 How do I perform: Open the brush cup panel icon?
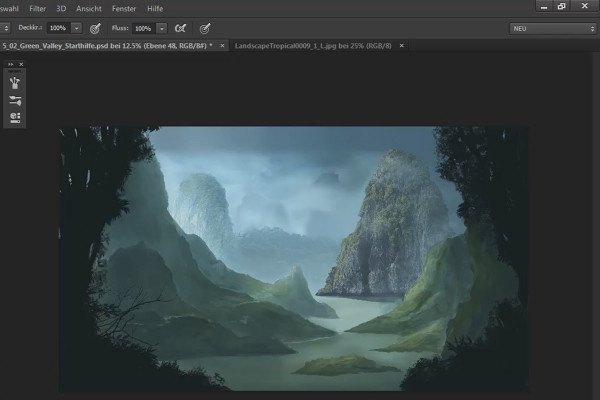coord(15,83)
